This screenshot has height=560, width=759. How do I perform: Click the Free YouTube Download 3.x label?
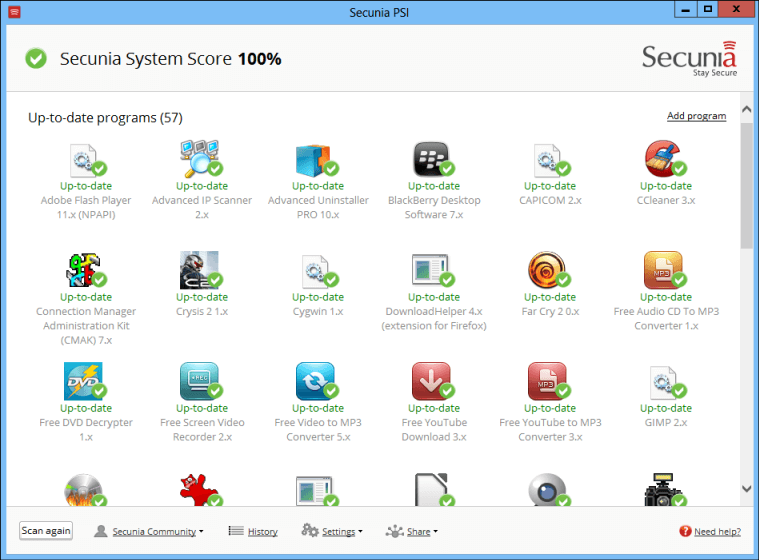coord(434,429)
